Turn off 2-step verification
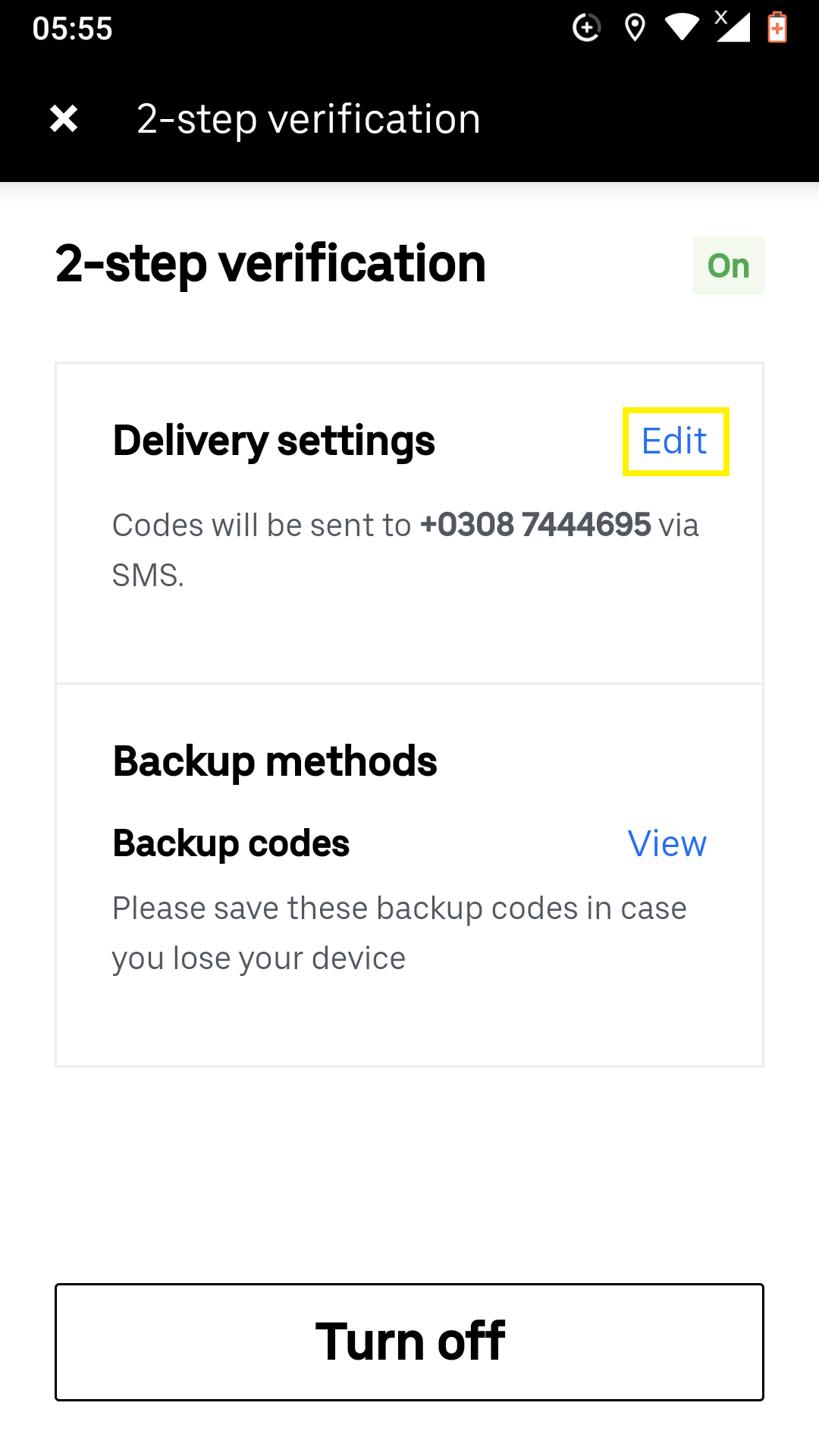The width and height of the screenshot is (819, 1456). pos(409,1341)
